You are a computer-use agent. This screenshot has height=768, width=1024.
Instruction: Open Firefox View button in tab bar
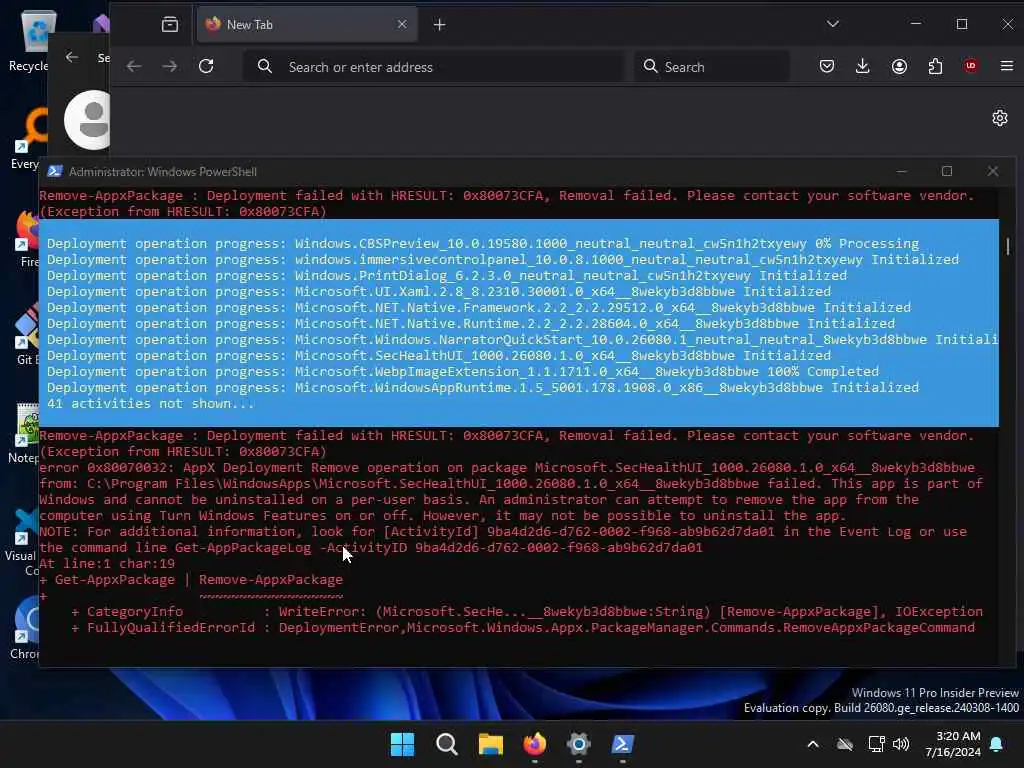[170, 25]
